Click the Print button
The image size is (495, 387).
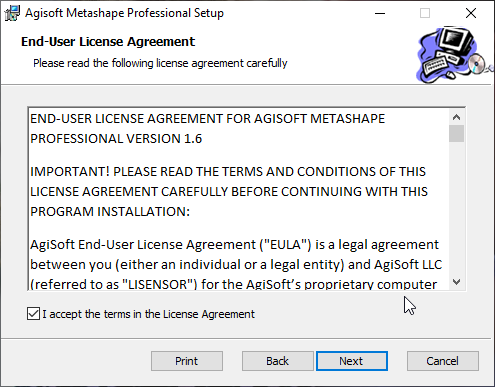coord(187,361)
